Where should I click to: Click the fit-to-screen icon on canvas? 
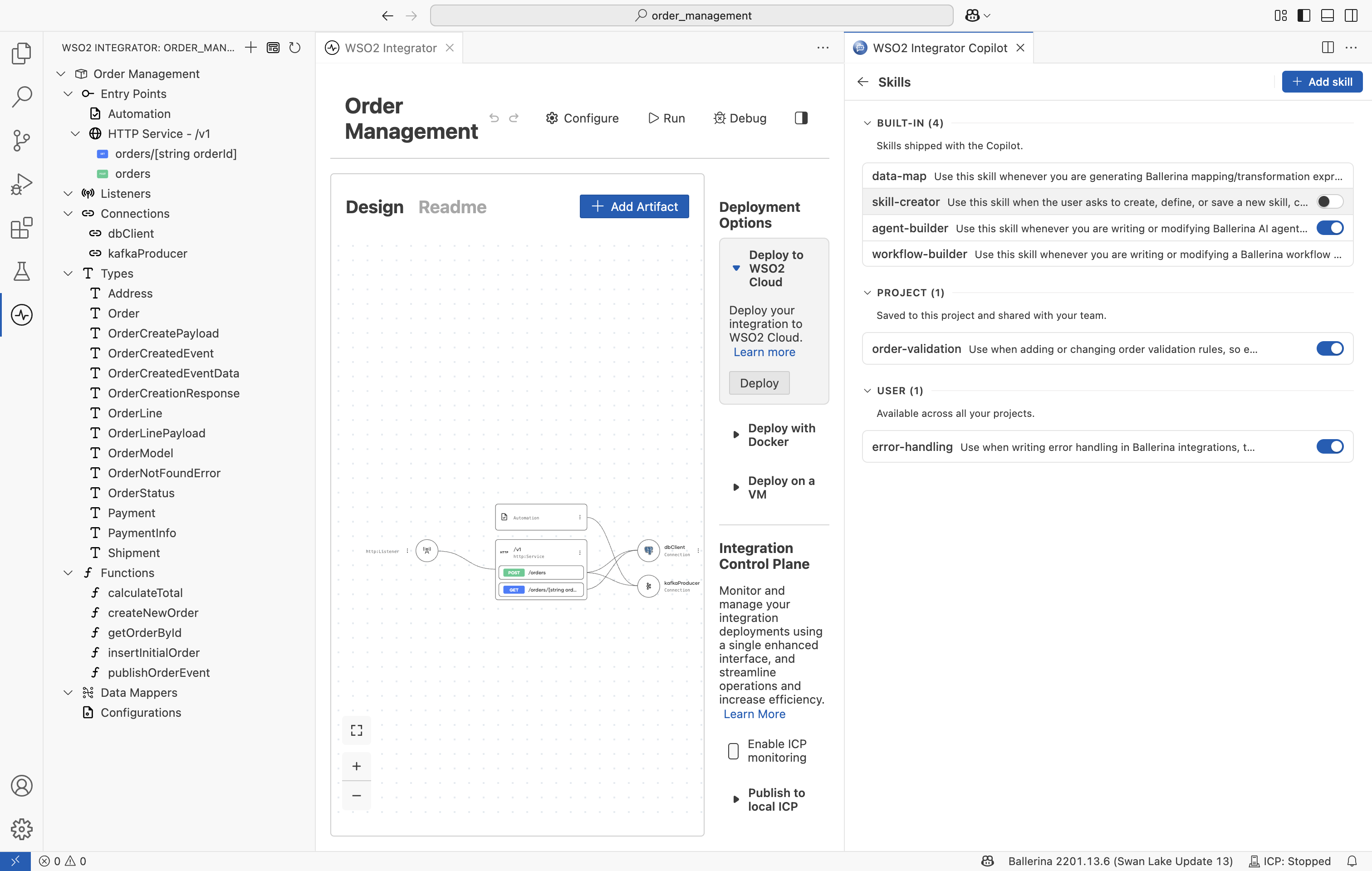tap(356, 730)
